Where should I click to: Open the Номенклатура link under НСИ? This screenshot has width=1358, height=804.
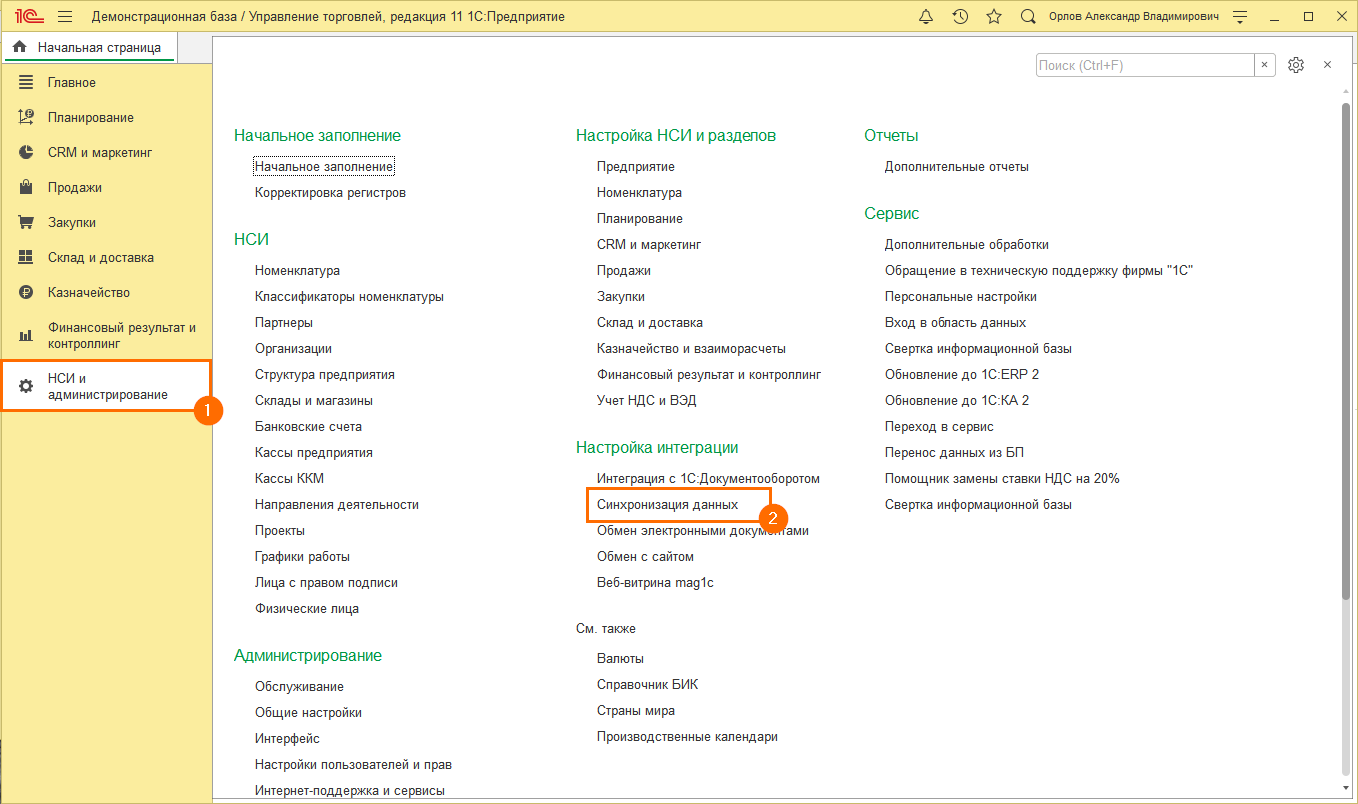coord(297,271)
